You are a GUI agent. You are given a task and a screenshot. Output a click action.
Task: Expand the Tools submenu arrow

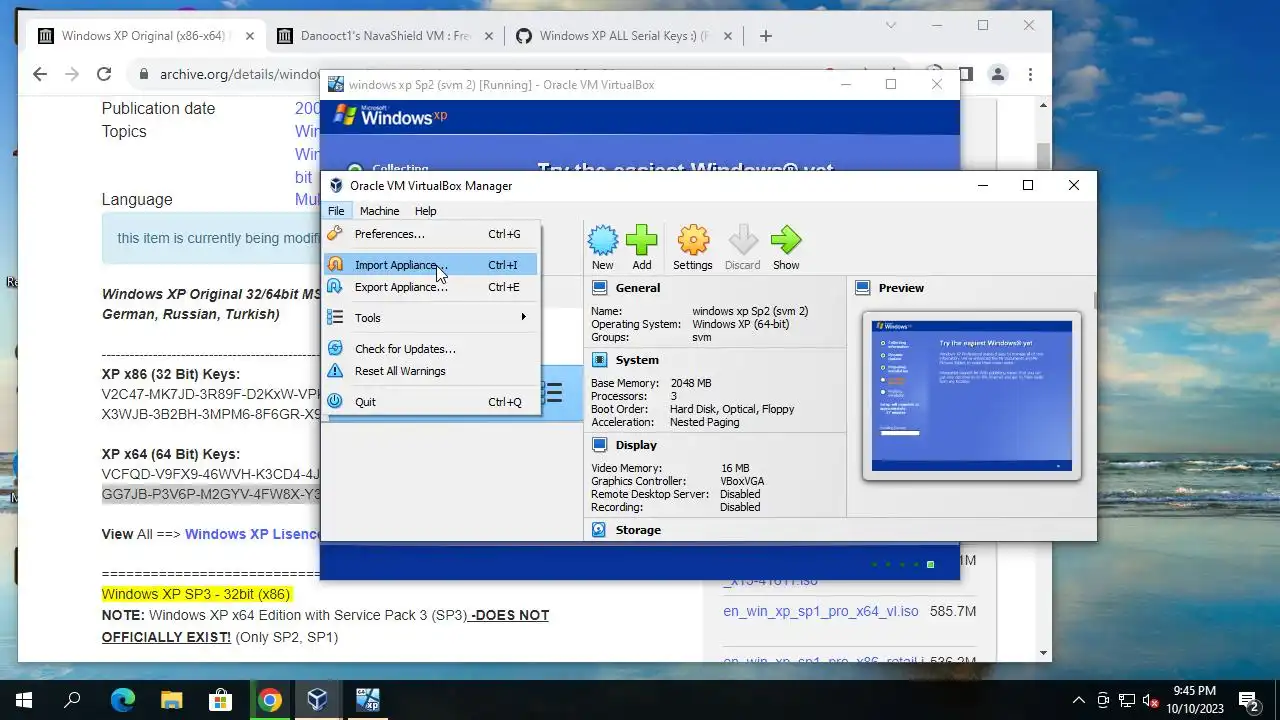pyautogui.click(x=523, y=318)
